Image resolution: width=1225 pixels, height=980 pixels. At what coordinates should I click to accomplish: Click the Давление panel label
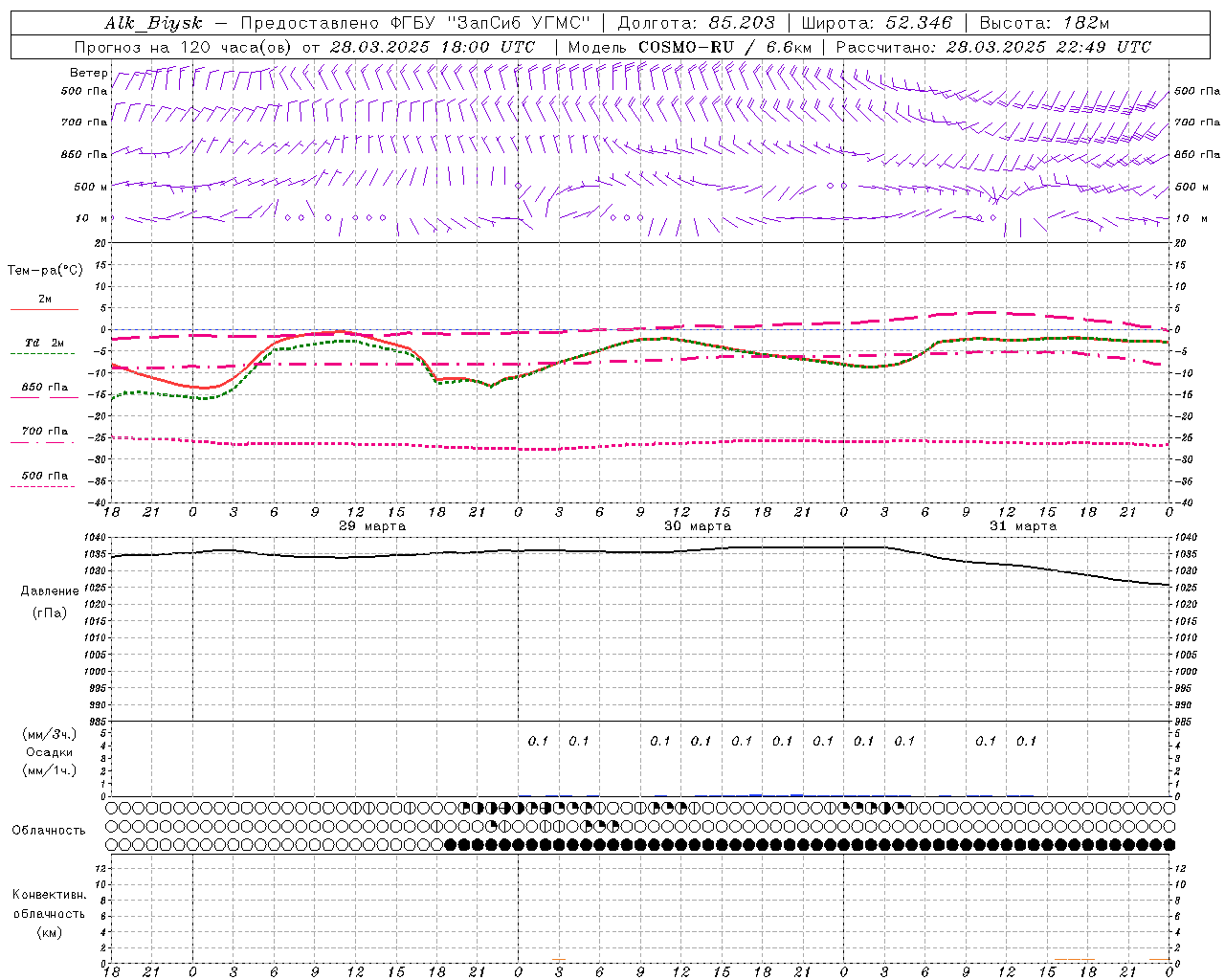pos(50,591)
